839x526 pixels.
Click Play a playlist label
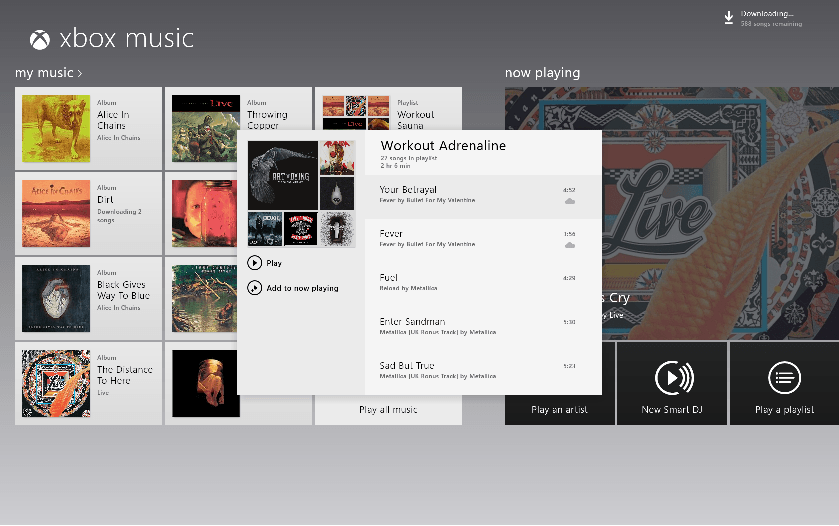784,409
